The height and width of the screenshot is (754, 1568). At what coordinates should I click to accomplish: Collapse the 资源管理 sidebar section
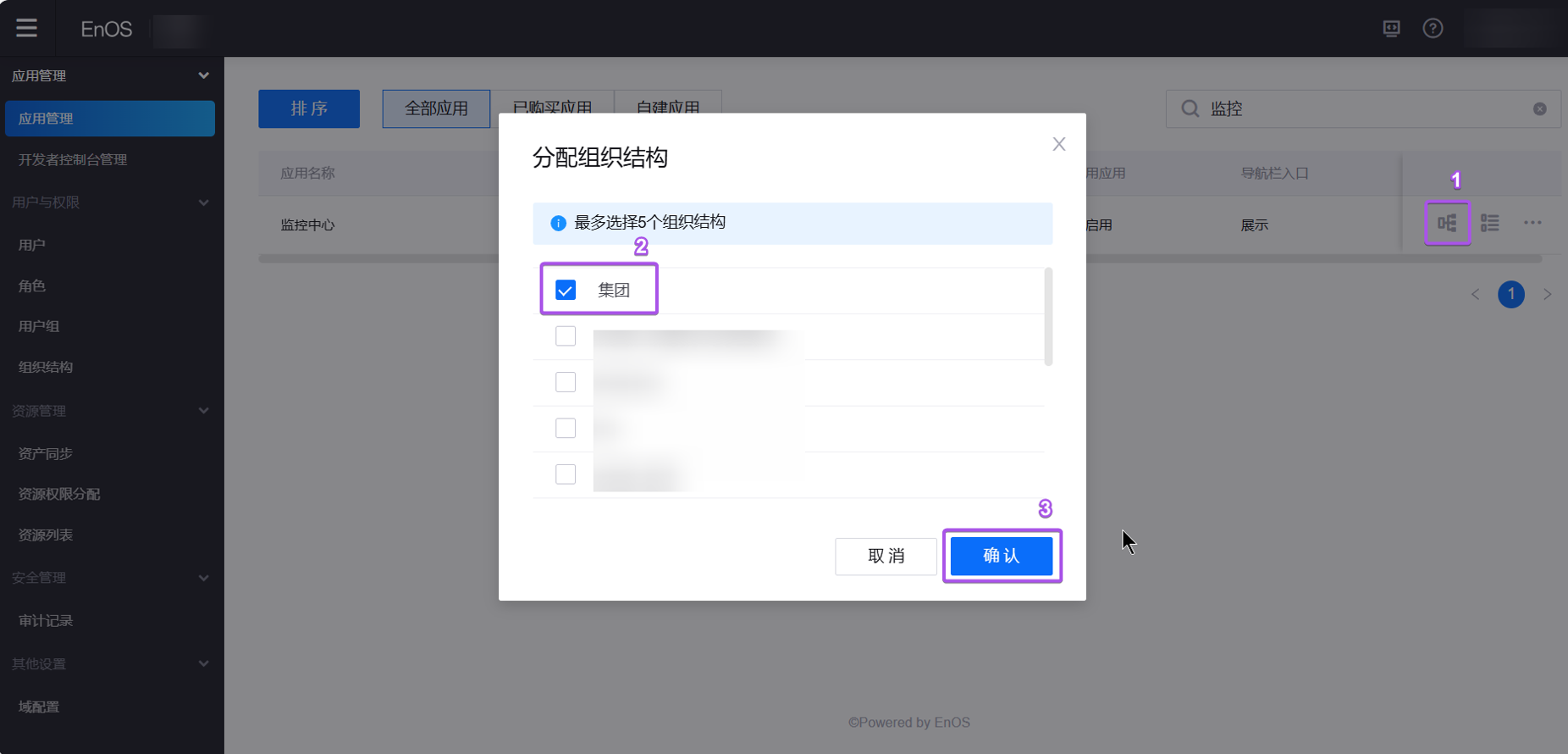coord(203,411)
